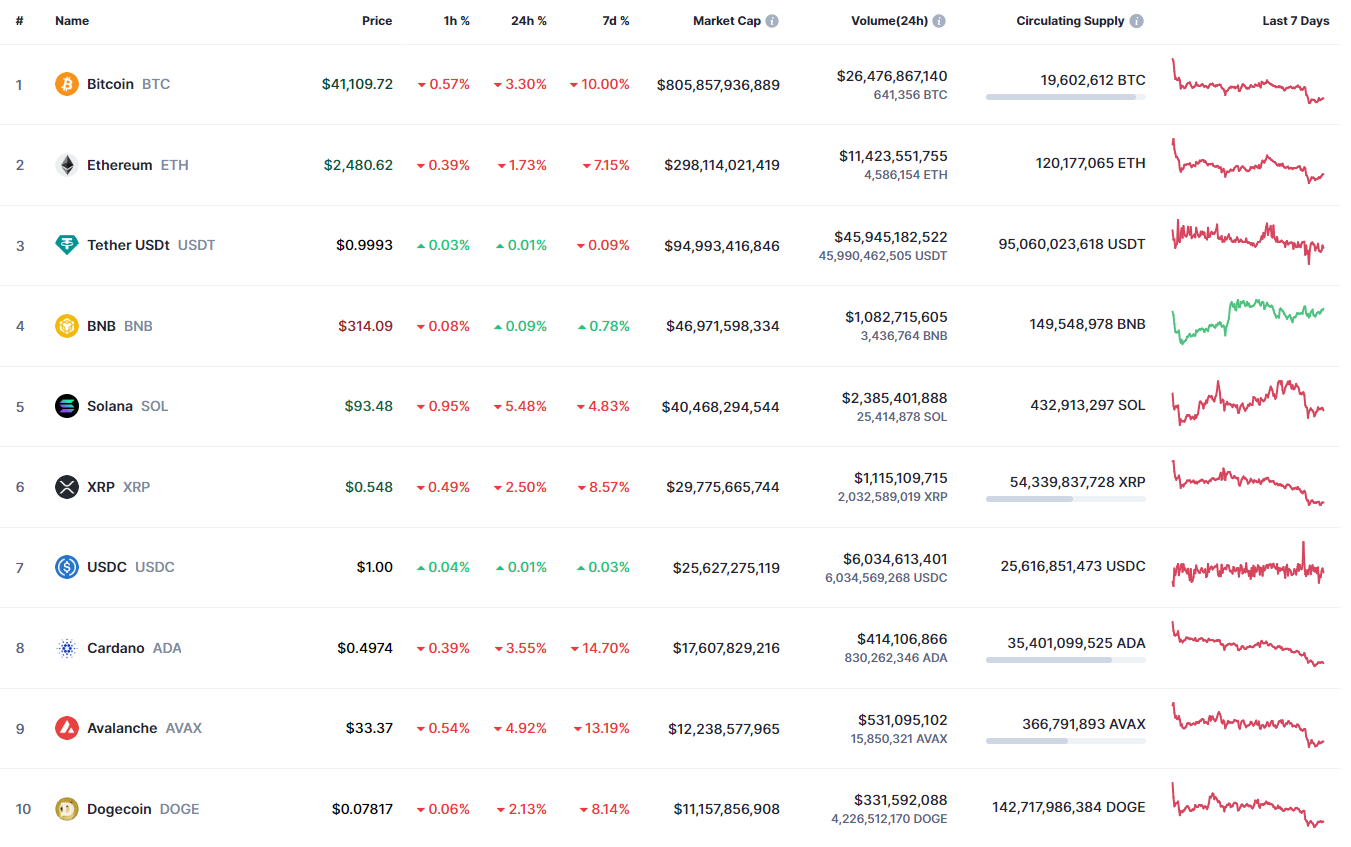Click XRP's circulating supply progress bar

click(1065, 498)
